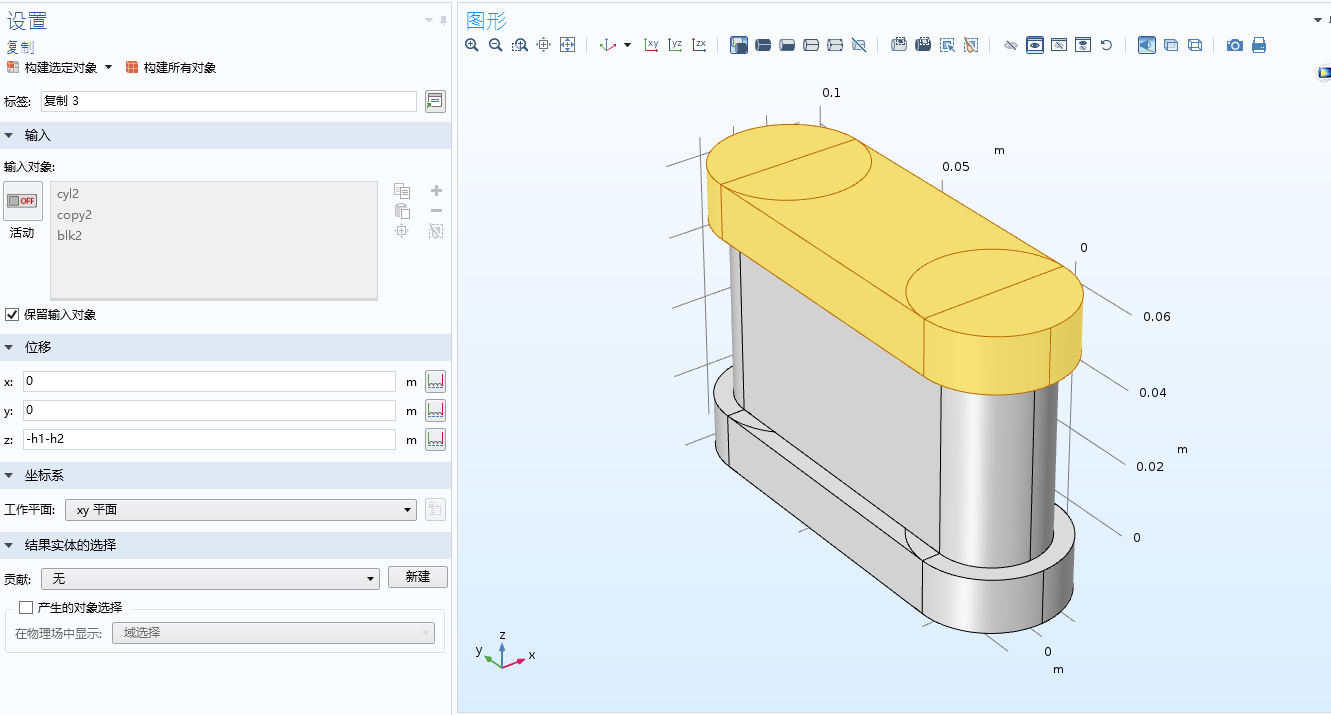Click the zoom to selection icon beside input list
The width and height of the screenshot is (1331, 715).
[x=402, y=231]
